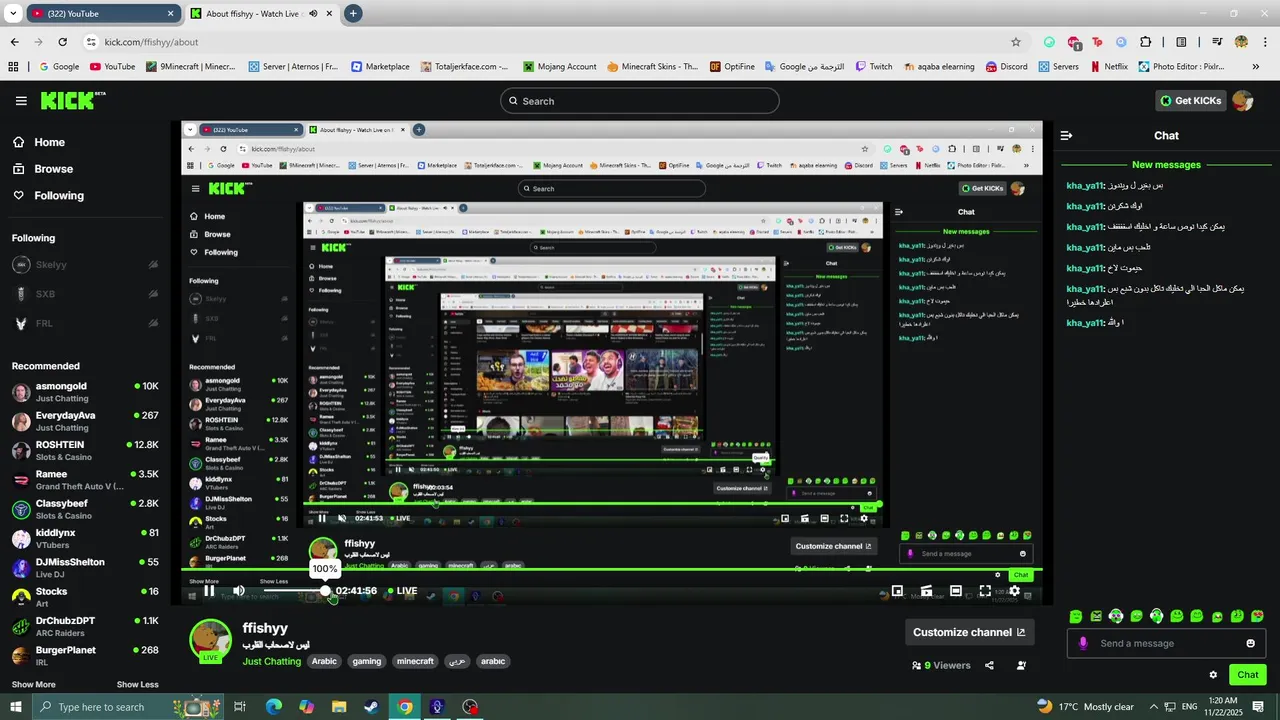Open player settings gear in video controls
1280x720 pixels.
(1014, 591)
